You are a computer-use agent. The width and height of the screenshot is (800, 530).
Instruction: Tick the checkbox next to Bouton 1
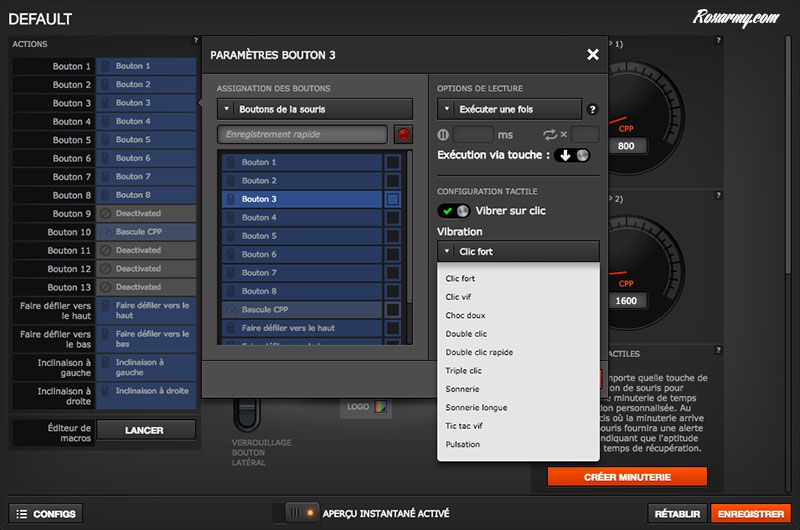pyautogui.click(x=393, y=162)
